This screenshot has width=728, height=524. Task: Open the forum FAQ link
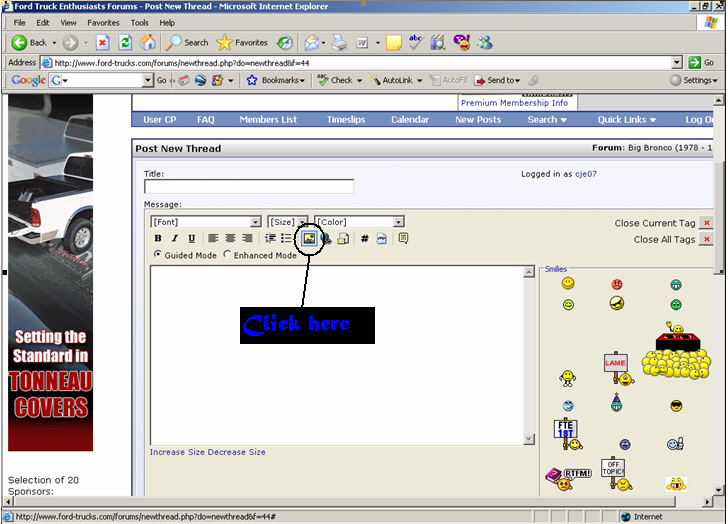coord(206,120)
